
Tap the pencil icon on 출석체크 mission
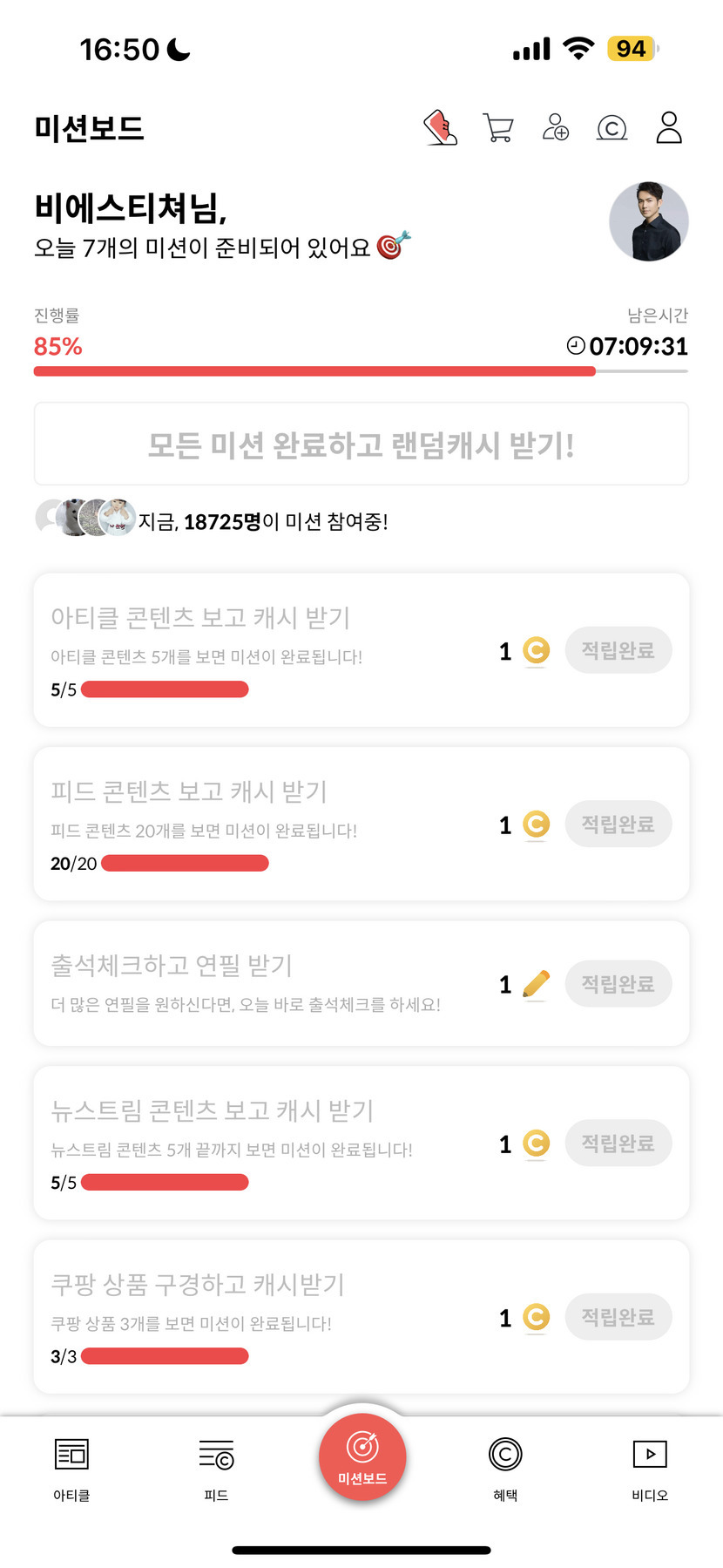(x=536, y=984)
